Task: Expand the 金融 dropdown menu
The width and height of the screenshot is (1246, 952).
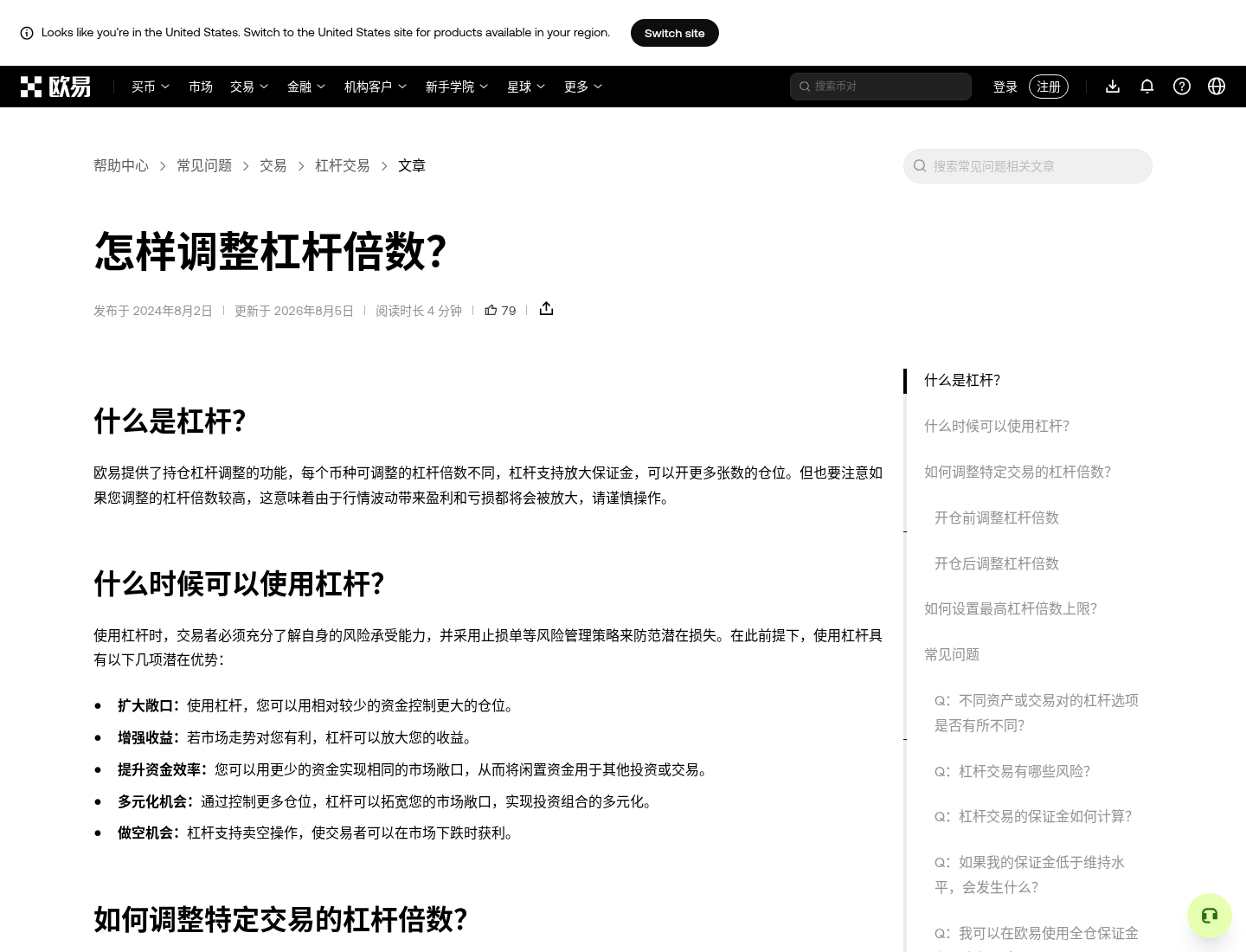Action: tap(306, 87)
